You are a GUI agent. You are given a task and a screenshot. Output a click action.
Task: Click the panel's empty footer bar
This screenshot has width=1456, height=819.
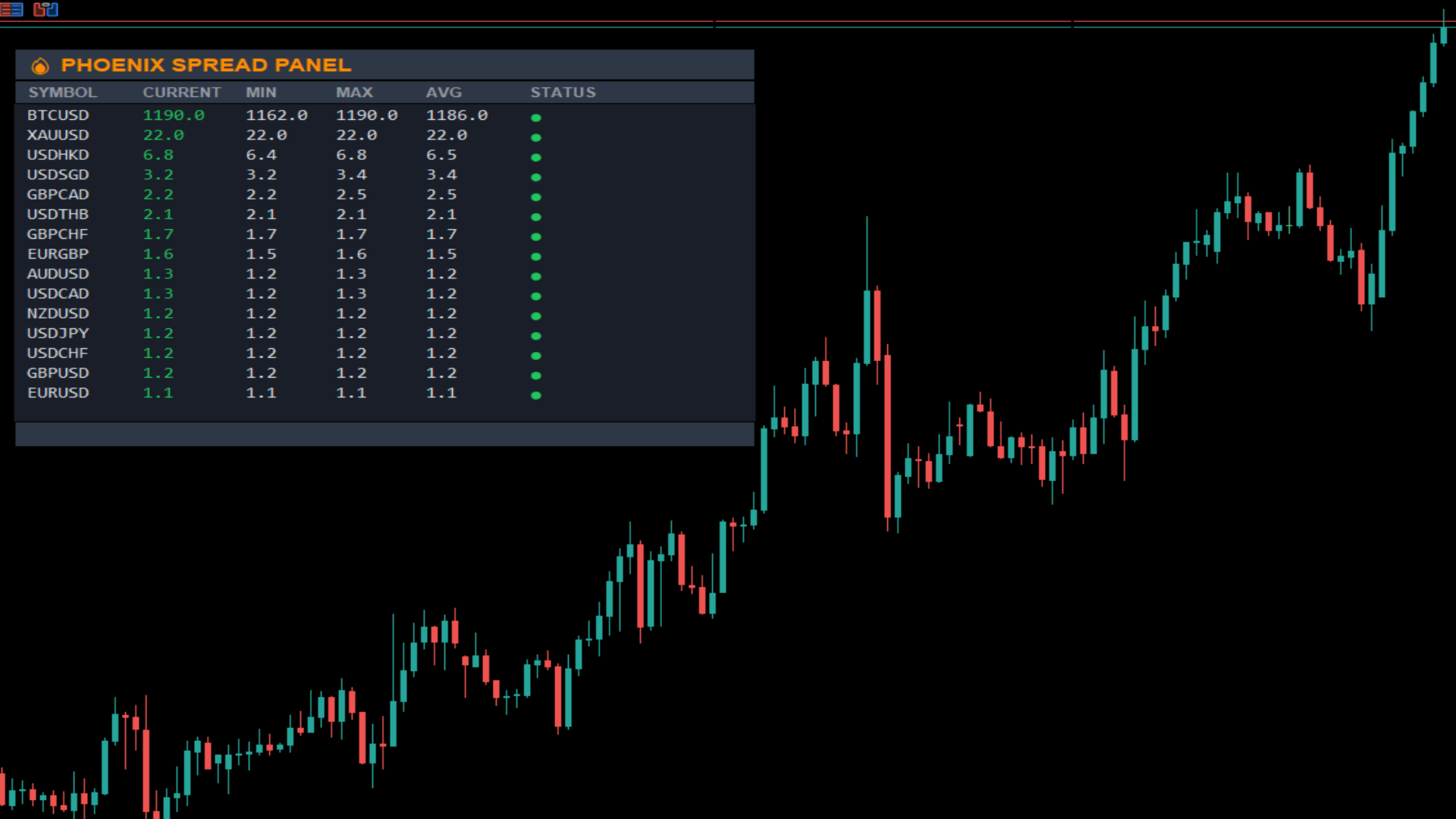(x=384, y=434)
